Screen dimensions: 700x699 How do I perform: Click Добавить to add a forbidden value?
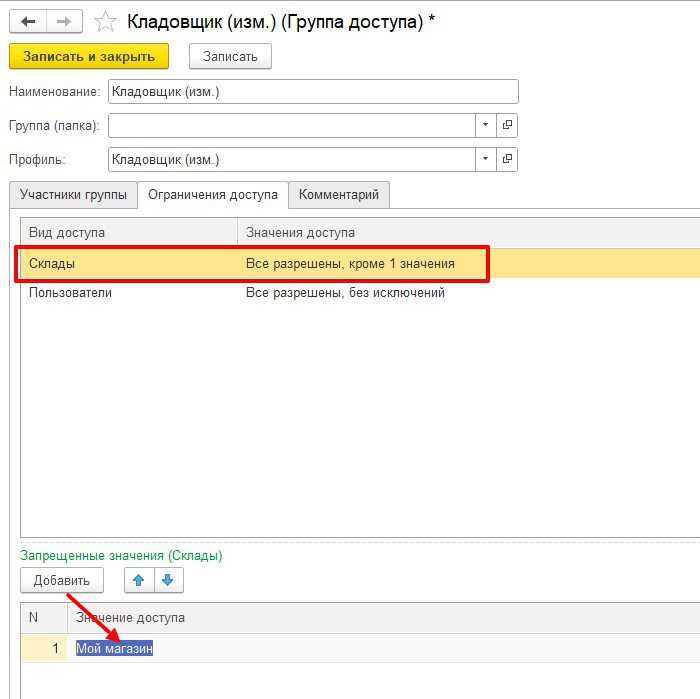click(62, 580)
